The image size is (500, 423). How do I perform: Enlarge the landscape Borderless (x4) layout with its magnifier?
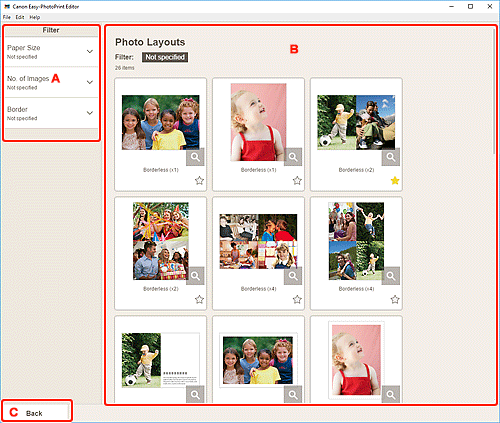pyautogui.click(x=293, y=276)
